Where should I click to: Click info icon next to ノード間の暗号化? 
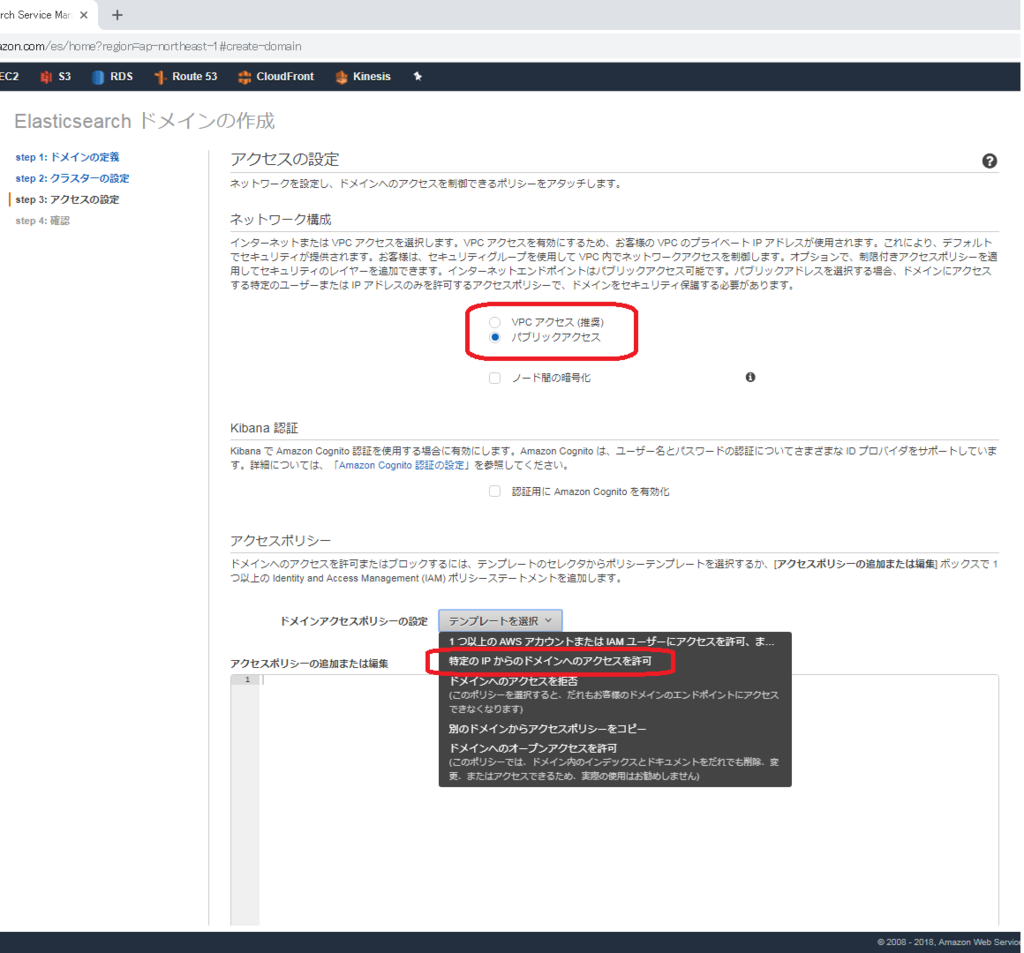click(x=750, y=377)
